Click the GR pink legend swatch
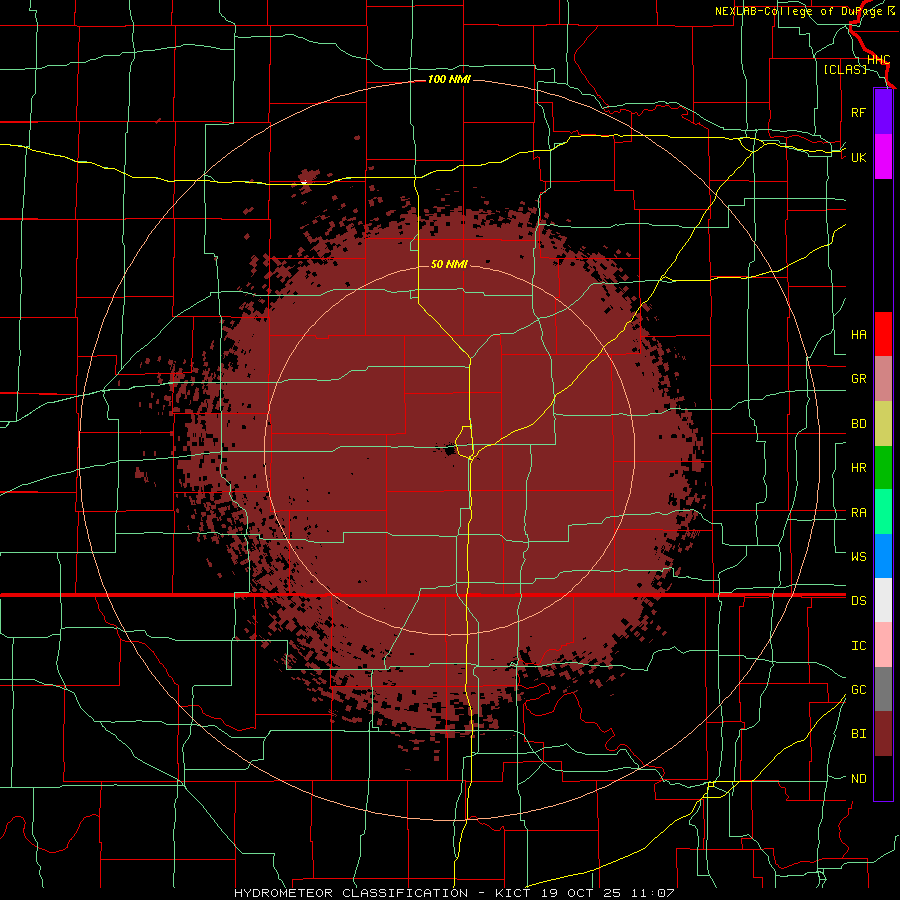The height and width of the screenshot is (900, 900). pos(883,378)
